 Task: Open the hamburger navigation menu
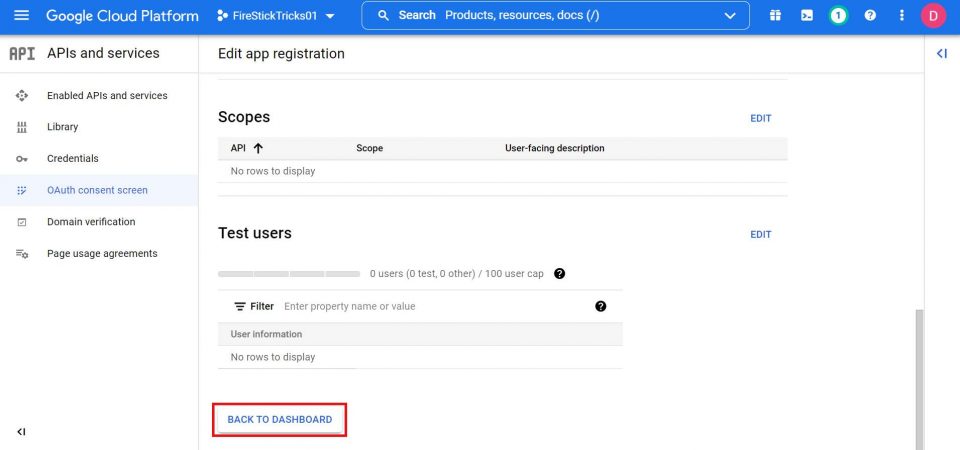[22, 16]
